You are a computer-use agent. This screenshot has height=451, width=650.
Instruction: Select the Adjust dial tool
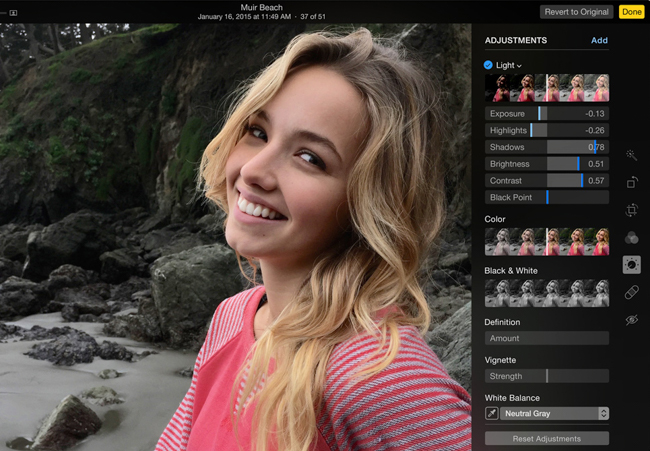(x=632, y=265)
